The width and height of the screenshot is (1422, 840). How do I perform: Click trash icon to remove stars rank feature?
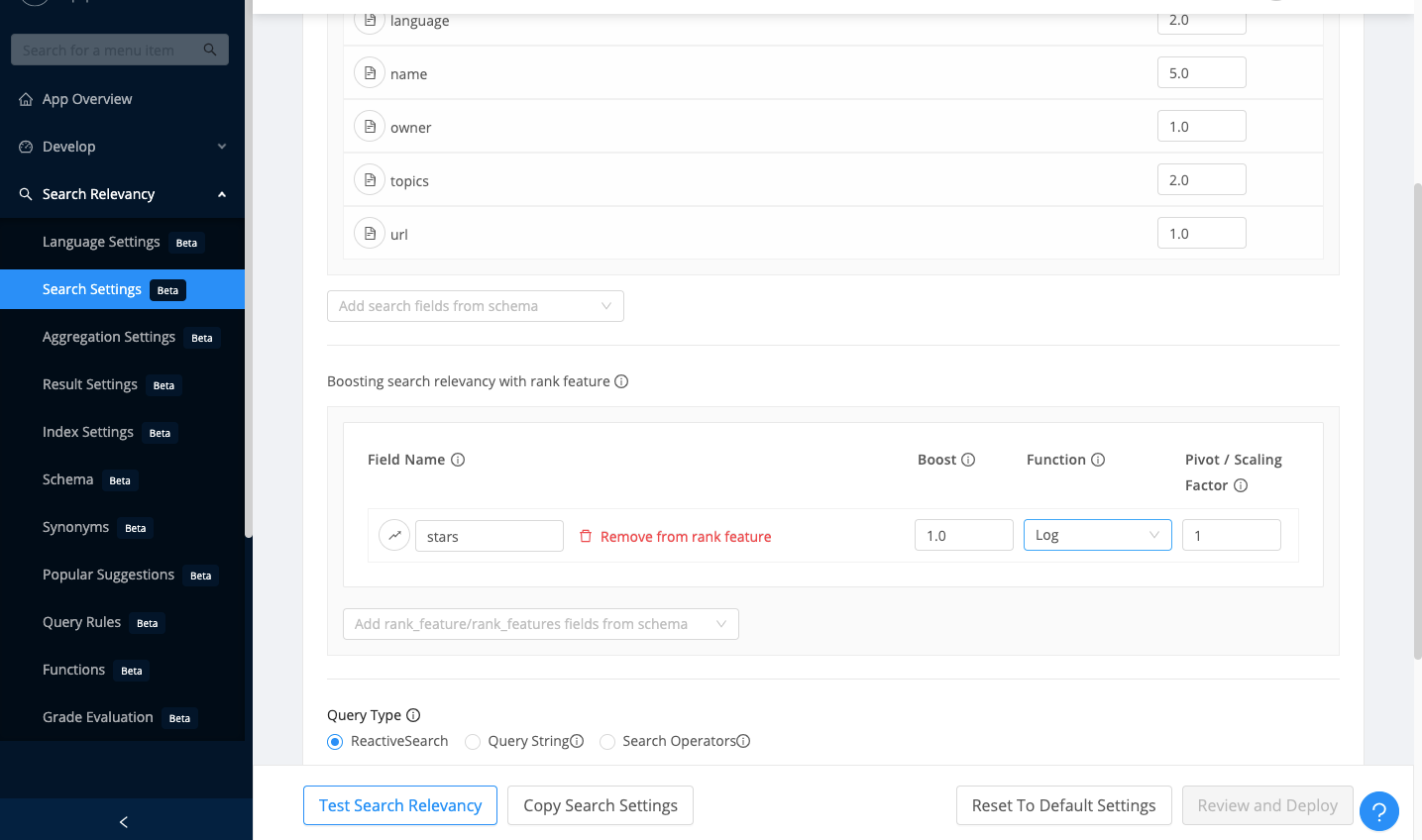click(586, 536)
